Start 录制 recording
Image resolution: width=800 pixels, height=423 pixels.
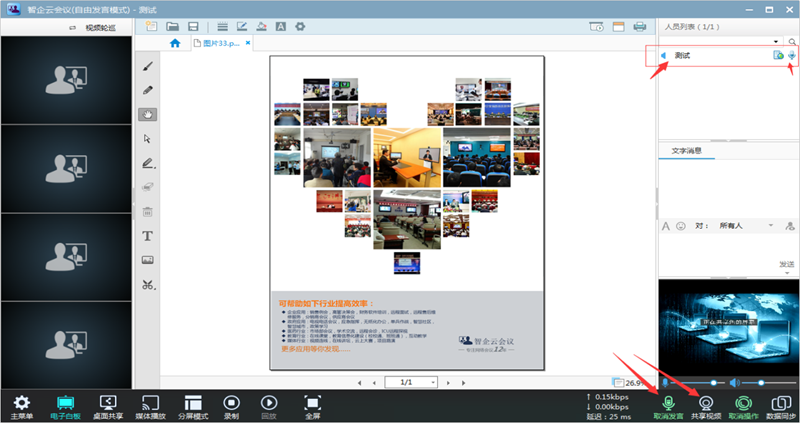point(231,408)
